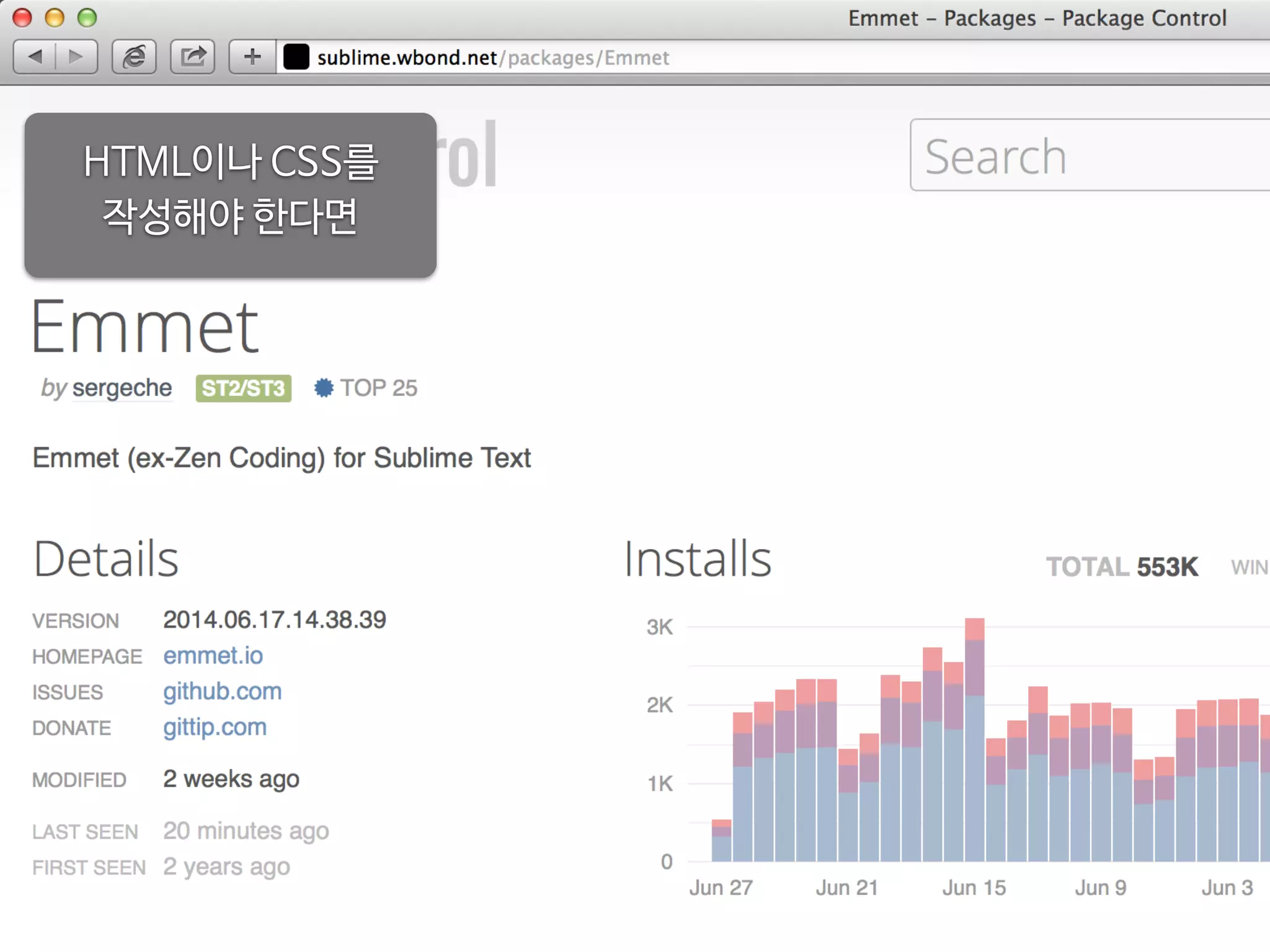Click the TOTAL 553K installs label
1270x952 pixels.
click(x=1122, y=567)
